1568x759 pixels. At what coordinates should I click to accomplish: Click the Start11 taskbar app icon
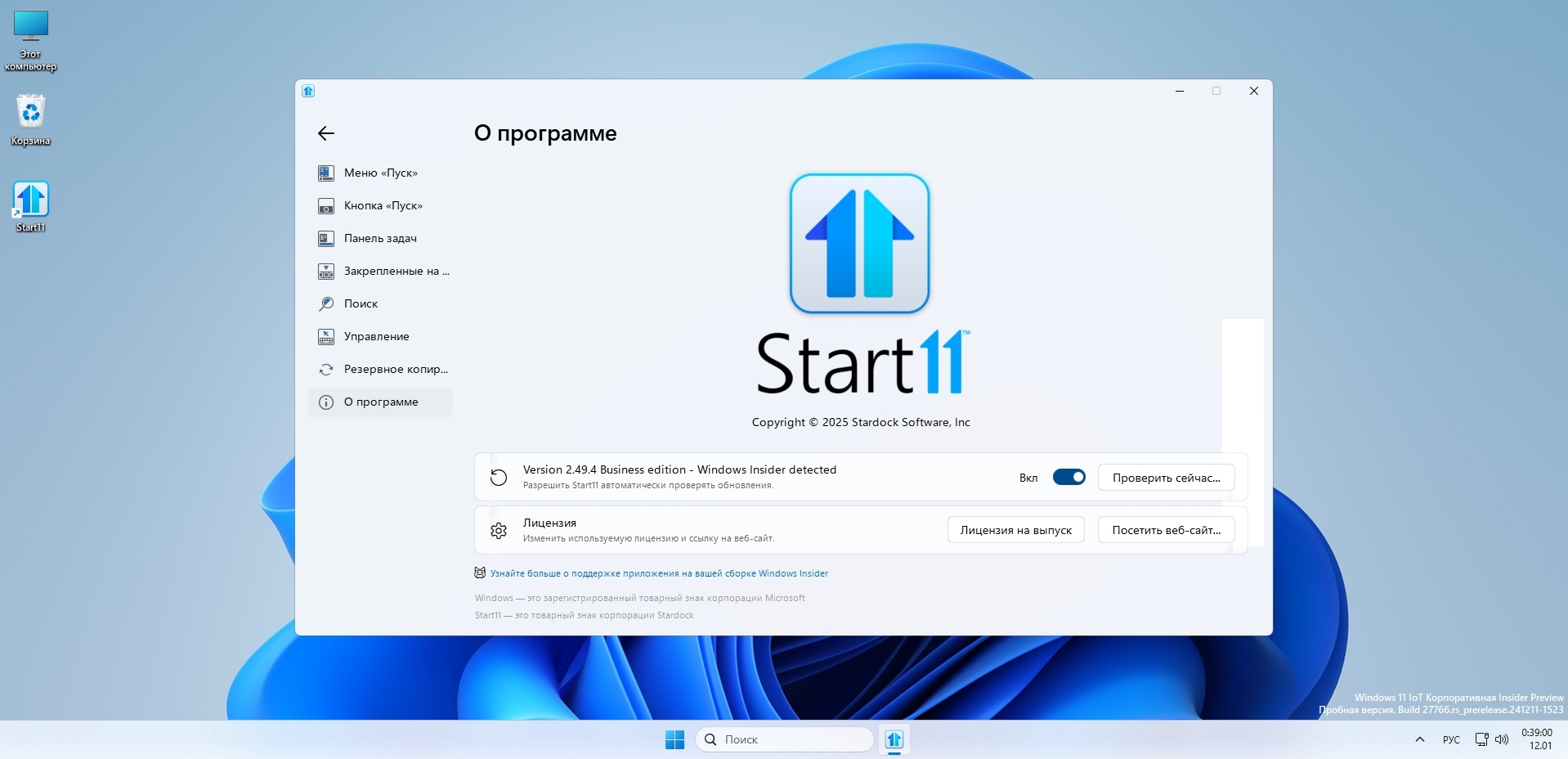[x=894, y=739]
